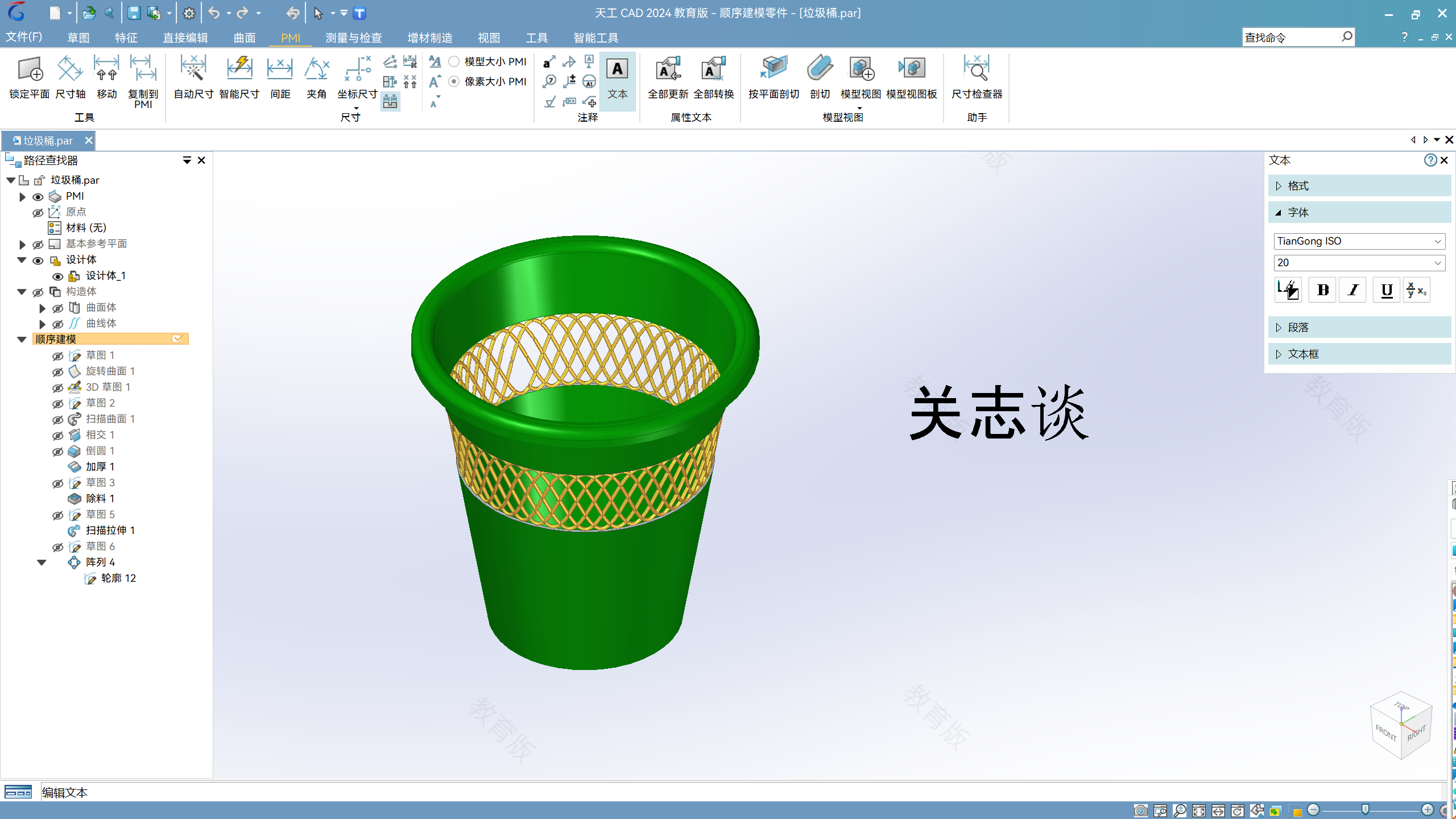
Task: Click the 阵列4 pattern feature icon
Action: [75, 561]
